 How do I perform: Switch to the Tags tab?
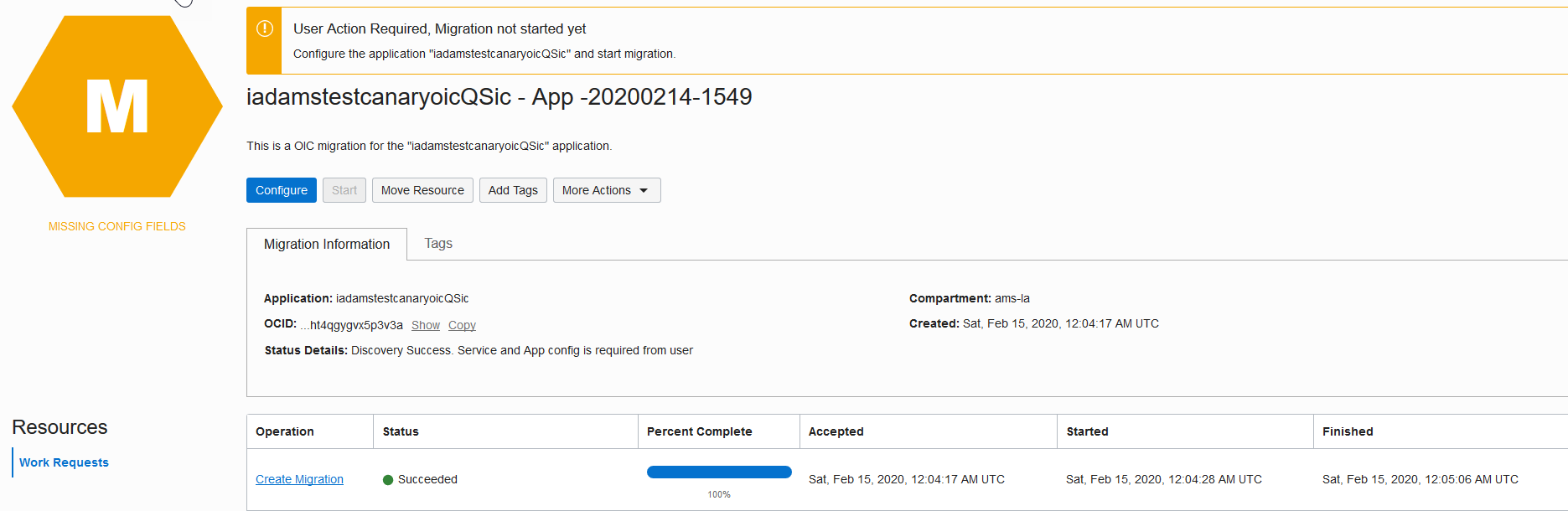438,243
